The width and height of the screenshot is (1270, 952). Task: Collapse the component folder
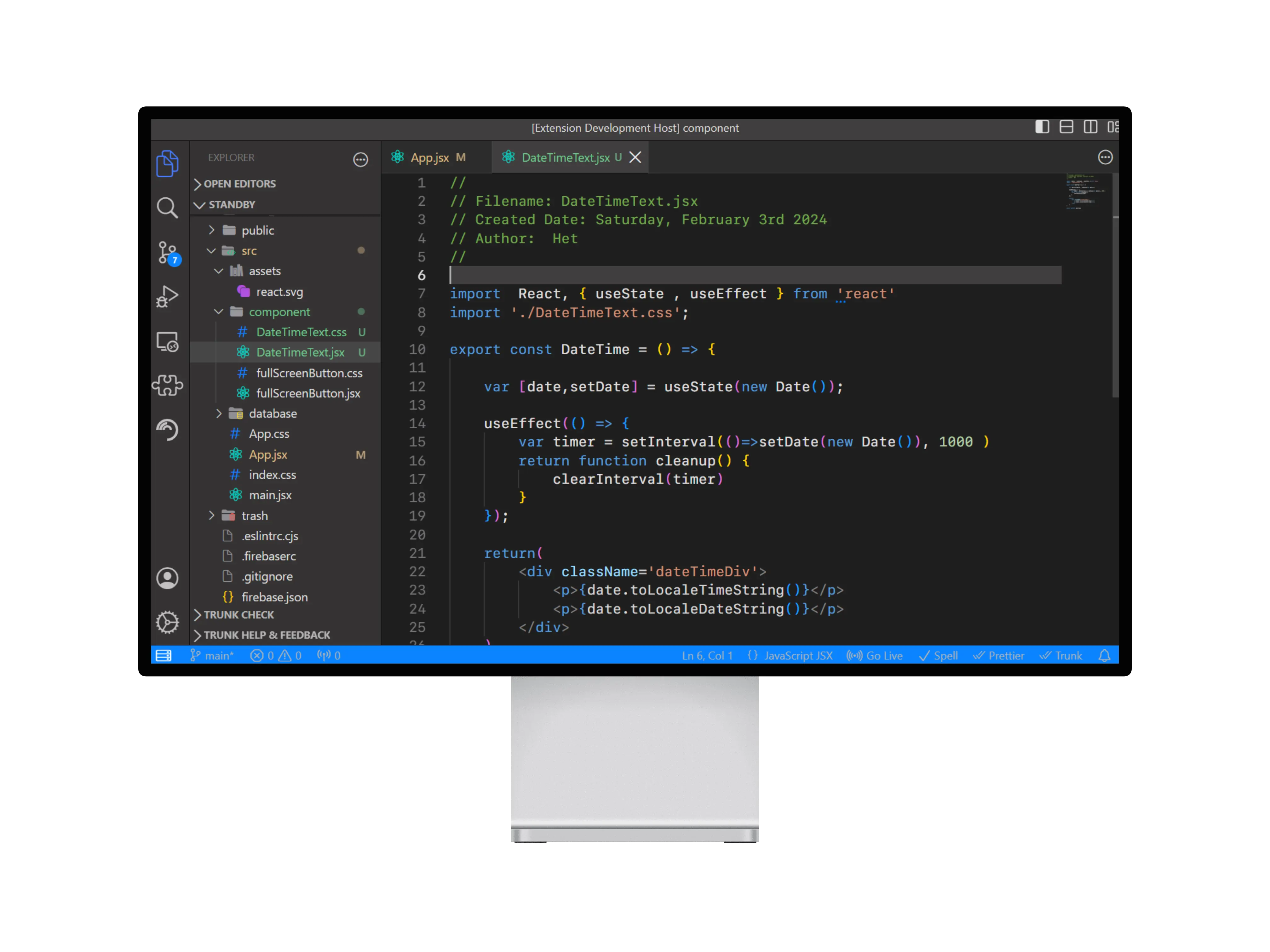point(281,311)
